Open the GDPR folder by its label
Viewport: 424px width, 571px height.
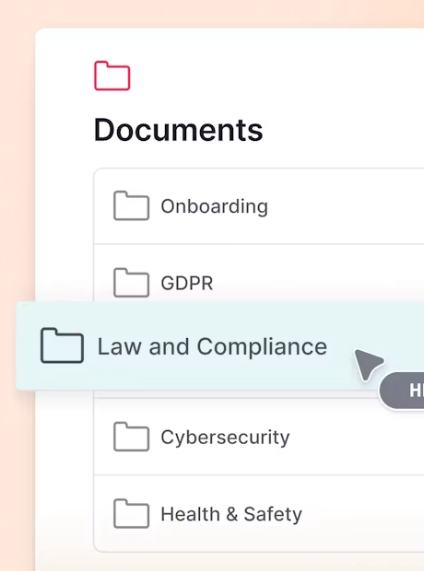[187, 283]
